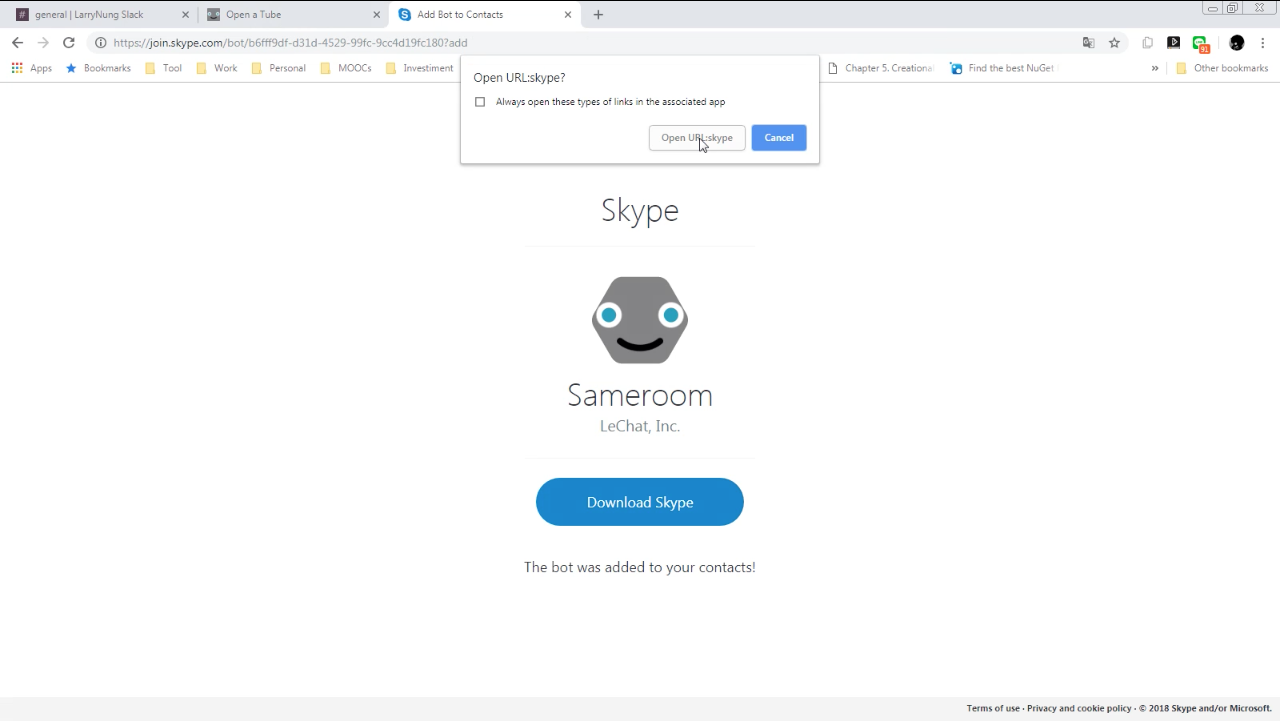Open the Other bookmarks folder

(1221, 68)
